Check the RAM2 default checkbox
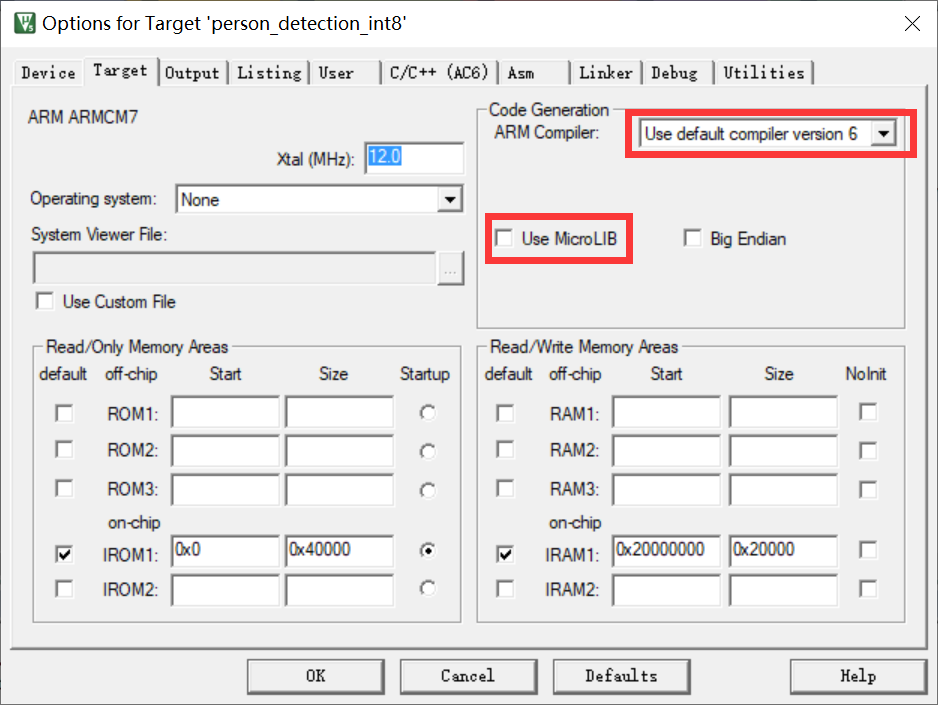 pyautogui.click(x=505, y=450)
